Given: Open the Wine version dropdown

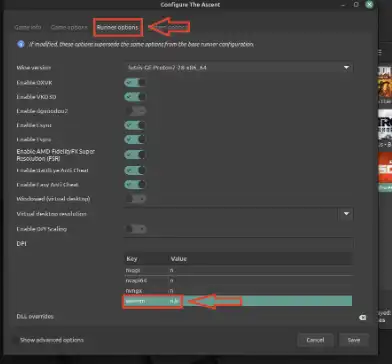Looking at the screenshot, I should [x=239, y=67].
